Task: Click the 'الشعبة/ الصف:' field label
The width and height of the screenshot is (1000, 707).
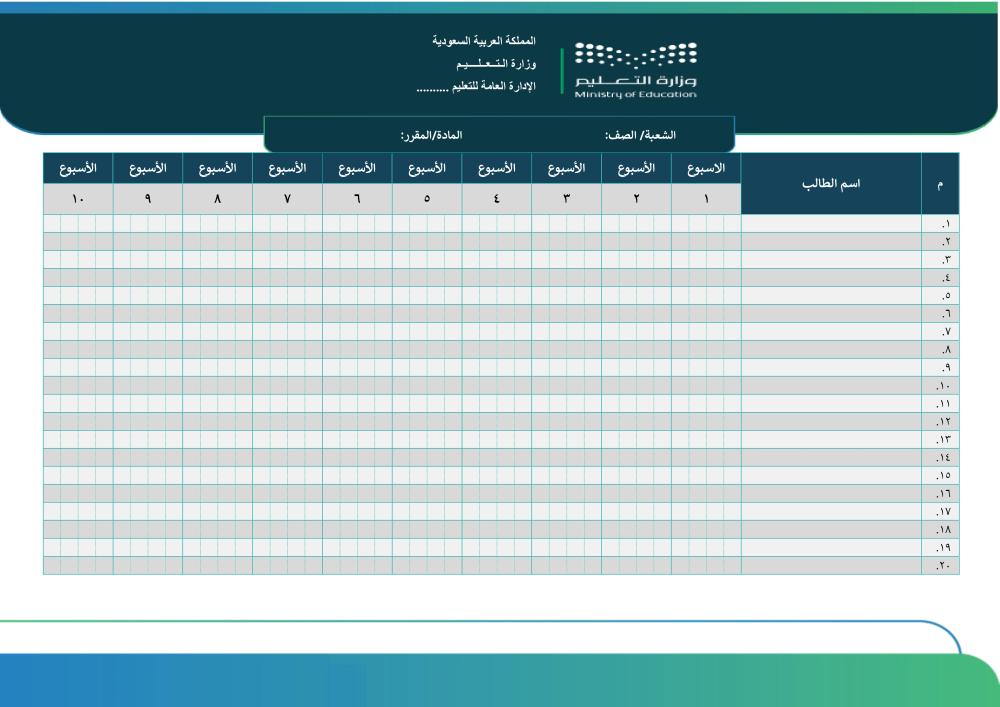Action: pos(640,134)
